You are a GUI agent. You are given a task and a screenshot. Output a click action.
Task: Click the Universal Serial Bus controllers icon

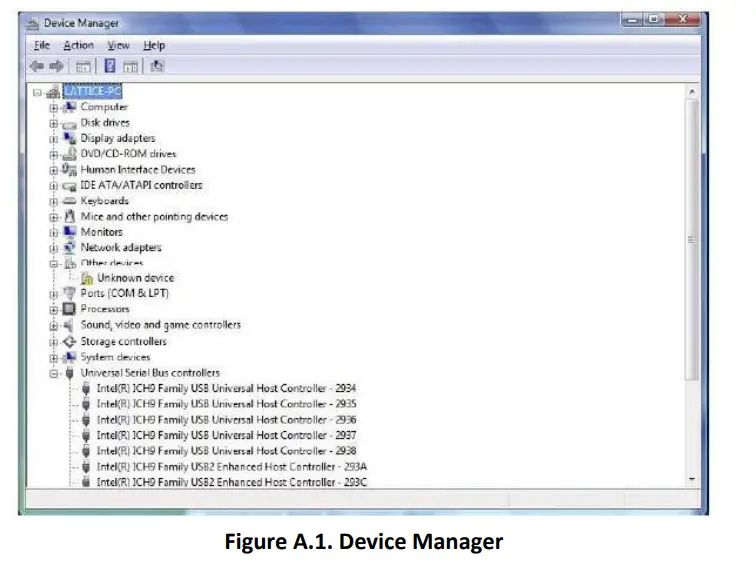coord(69,373)
